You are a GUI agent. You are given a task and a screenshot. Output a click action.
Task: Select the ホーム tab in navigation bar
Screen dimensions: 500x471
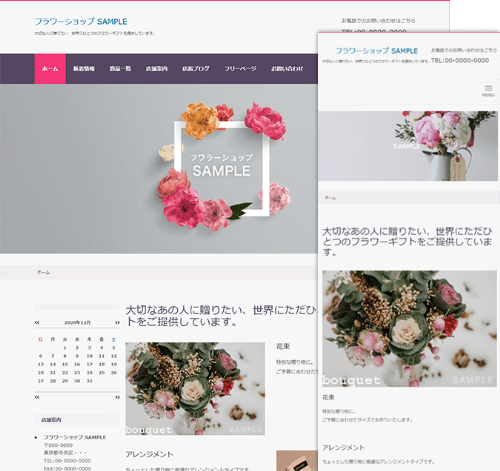click(50, 69)
